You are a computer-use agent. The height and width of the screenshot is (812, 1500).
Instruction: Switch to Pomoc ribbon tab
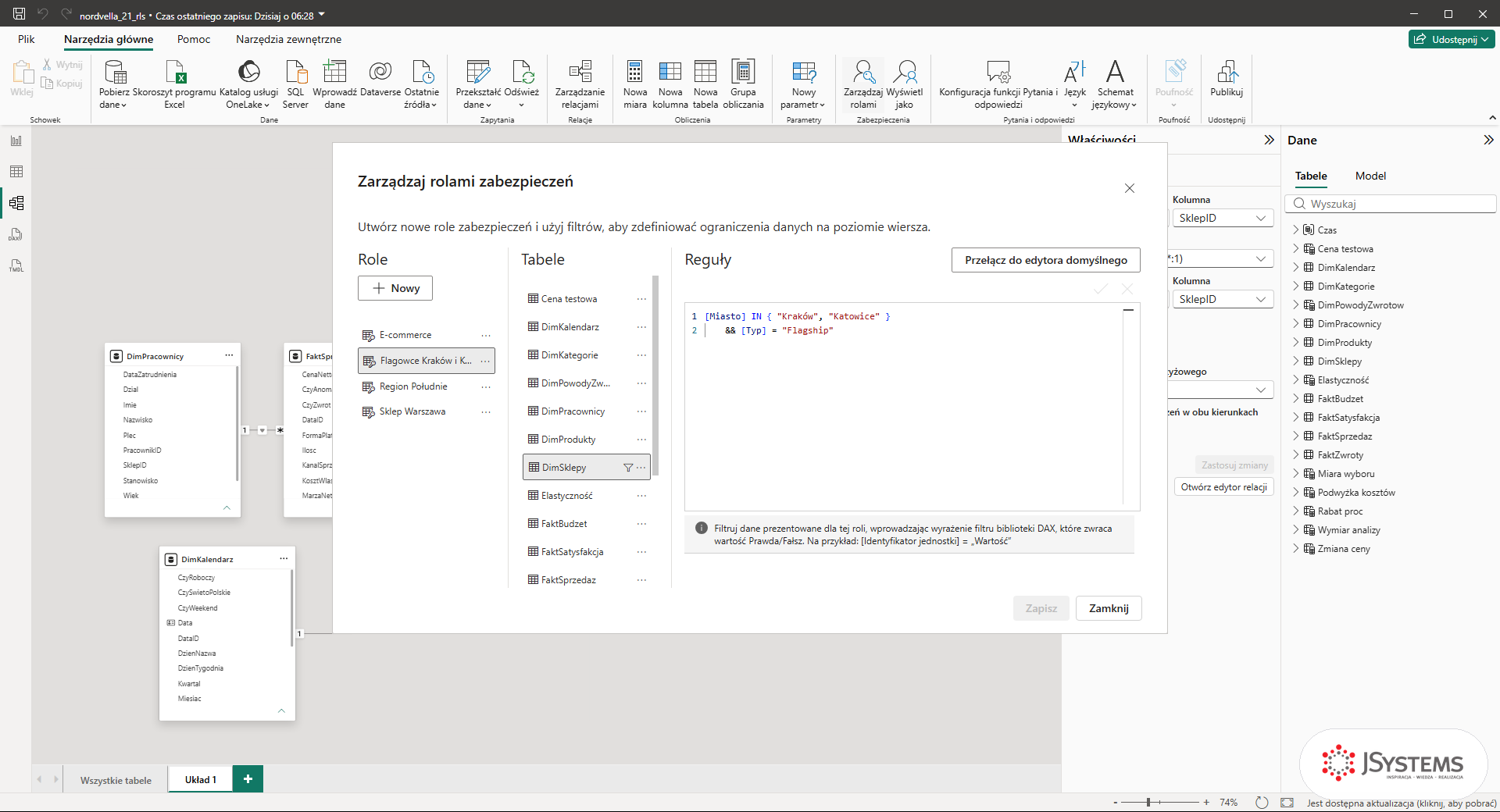coord(194,39)
